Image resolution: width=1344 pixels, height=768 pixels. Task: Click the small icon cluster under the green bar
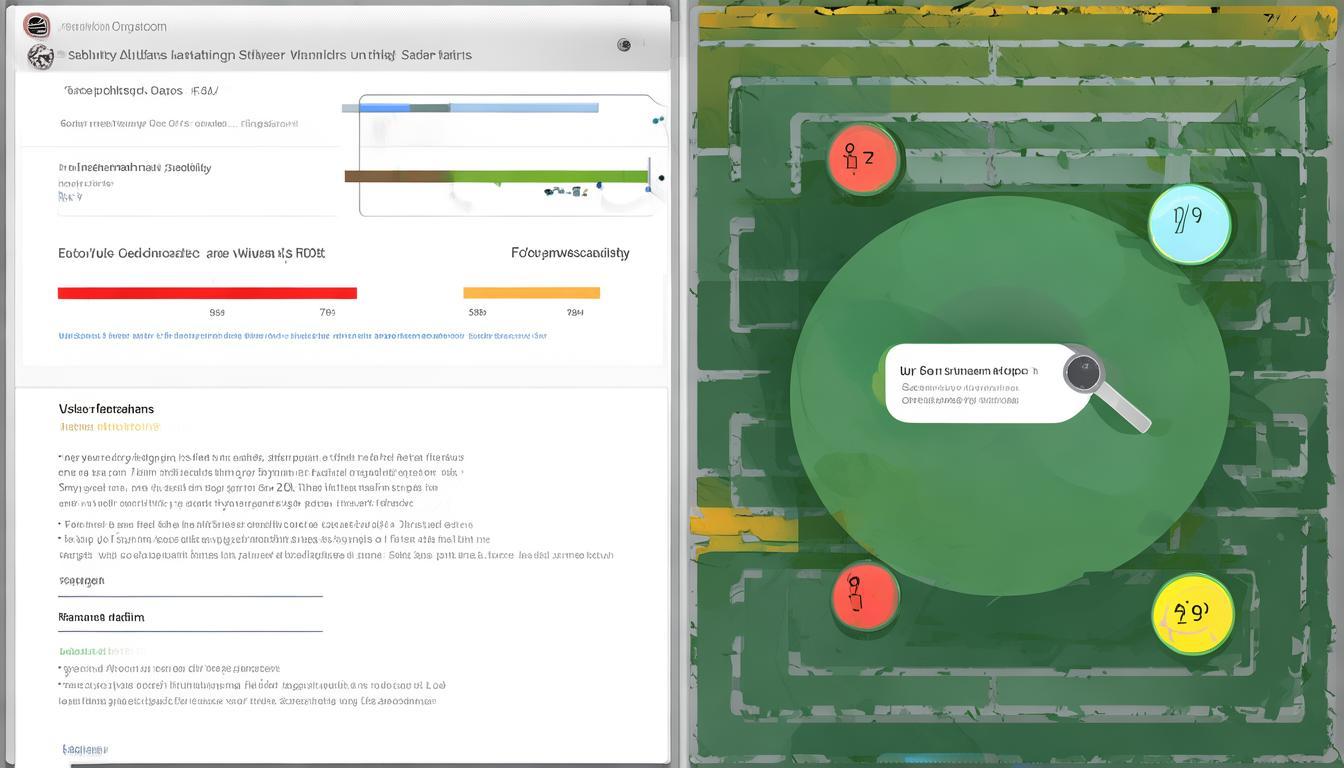566,190
